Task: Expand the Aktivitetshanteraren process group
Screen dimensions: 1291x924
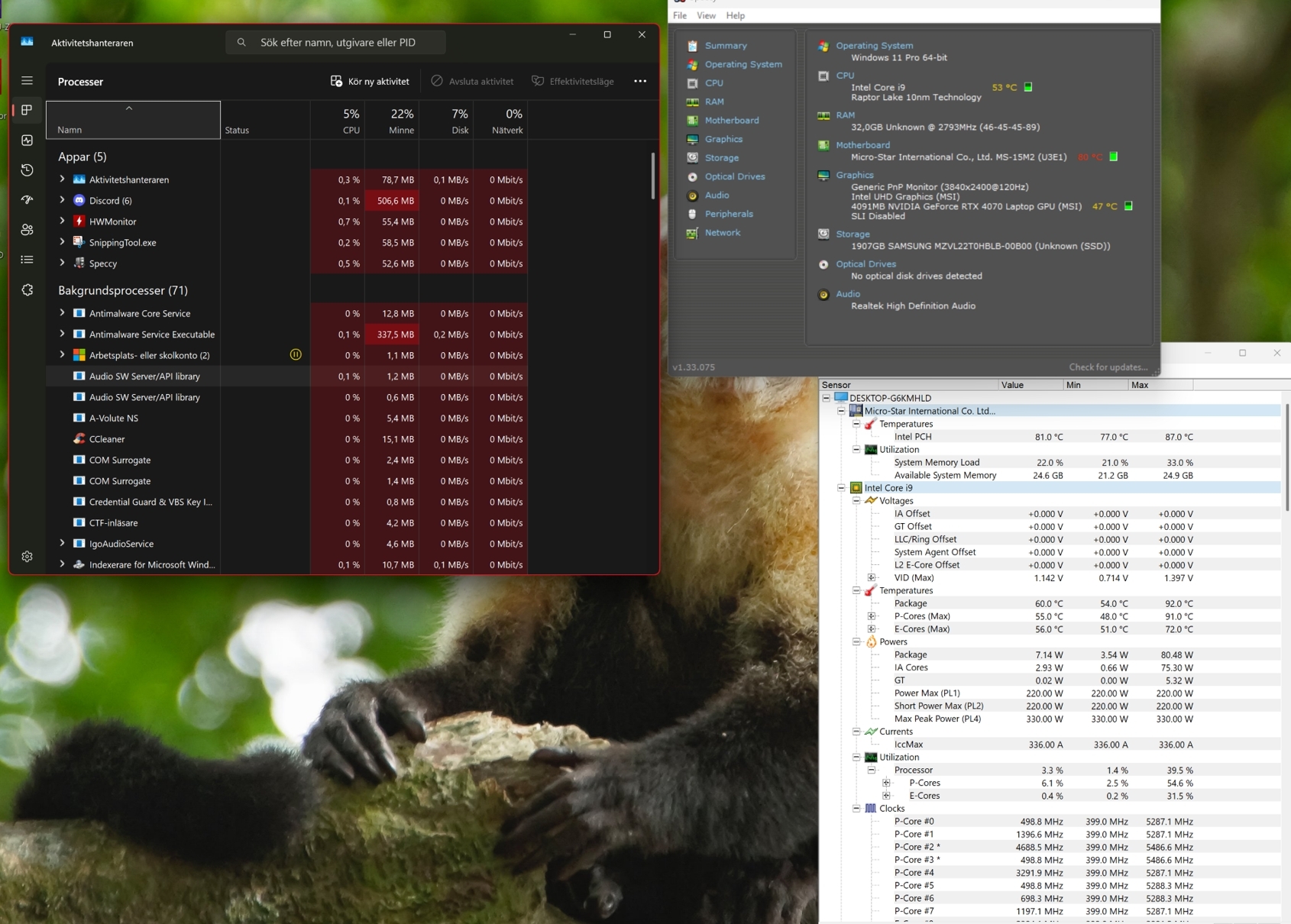Action: (x=62, y=179)
